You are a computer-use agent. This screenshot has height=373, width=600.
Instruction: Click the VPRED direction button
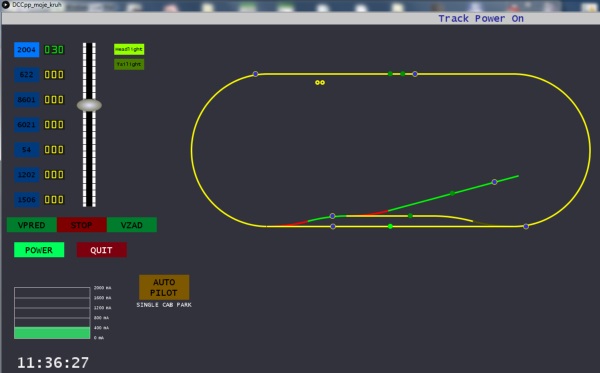[32, 225]
